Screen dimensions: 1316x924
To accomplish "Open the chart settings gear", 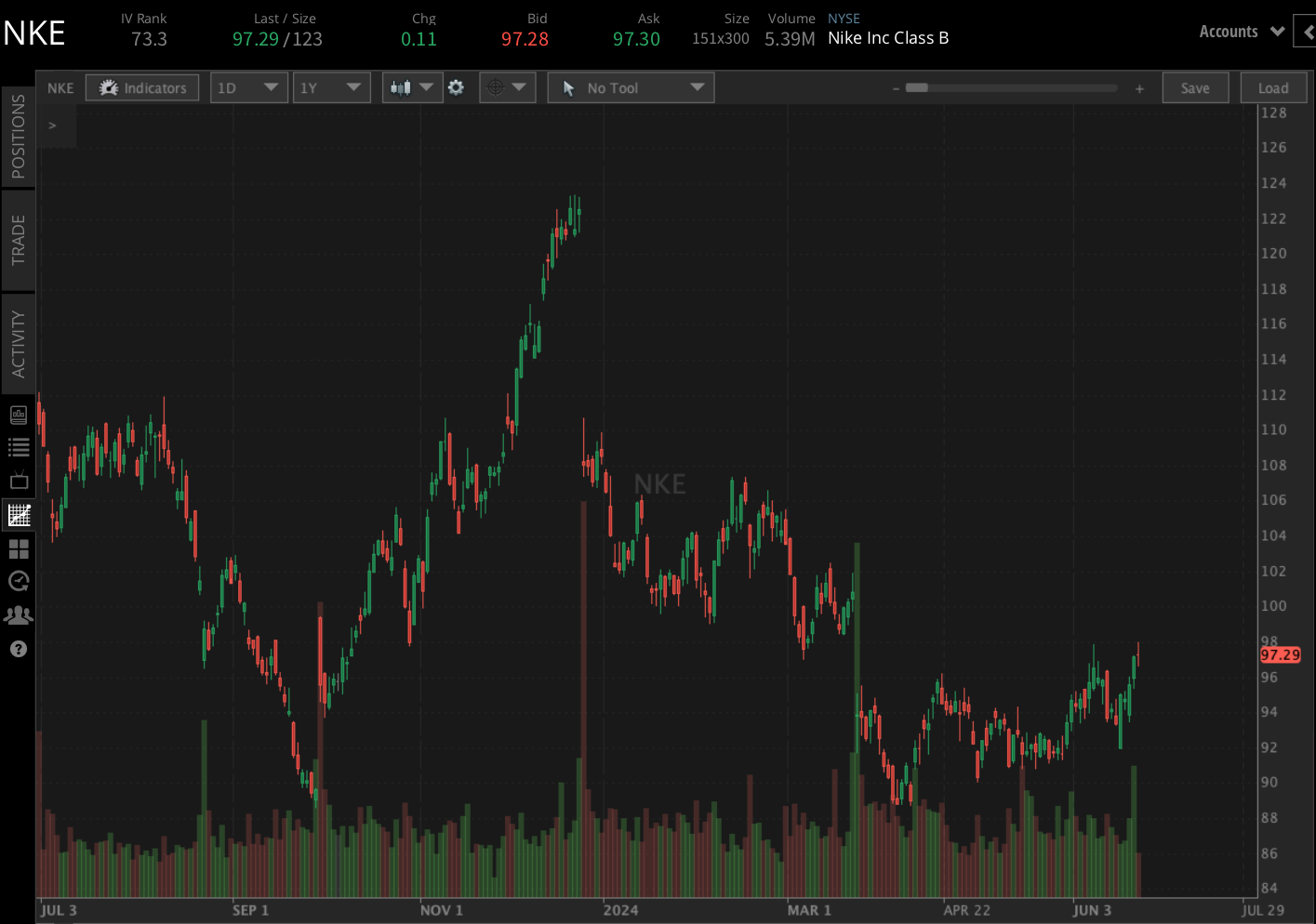I will pos(456,86).
